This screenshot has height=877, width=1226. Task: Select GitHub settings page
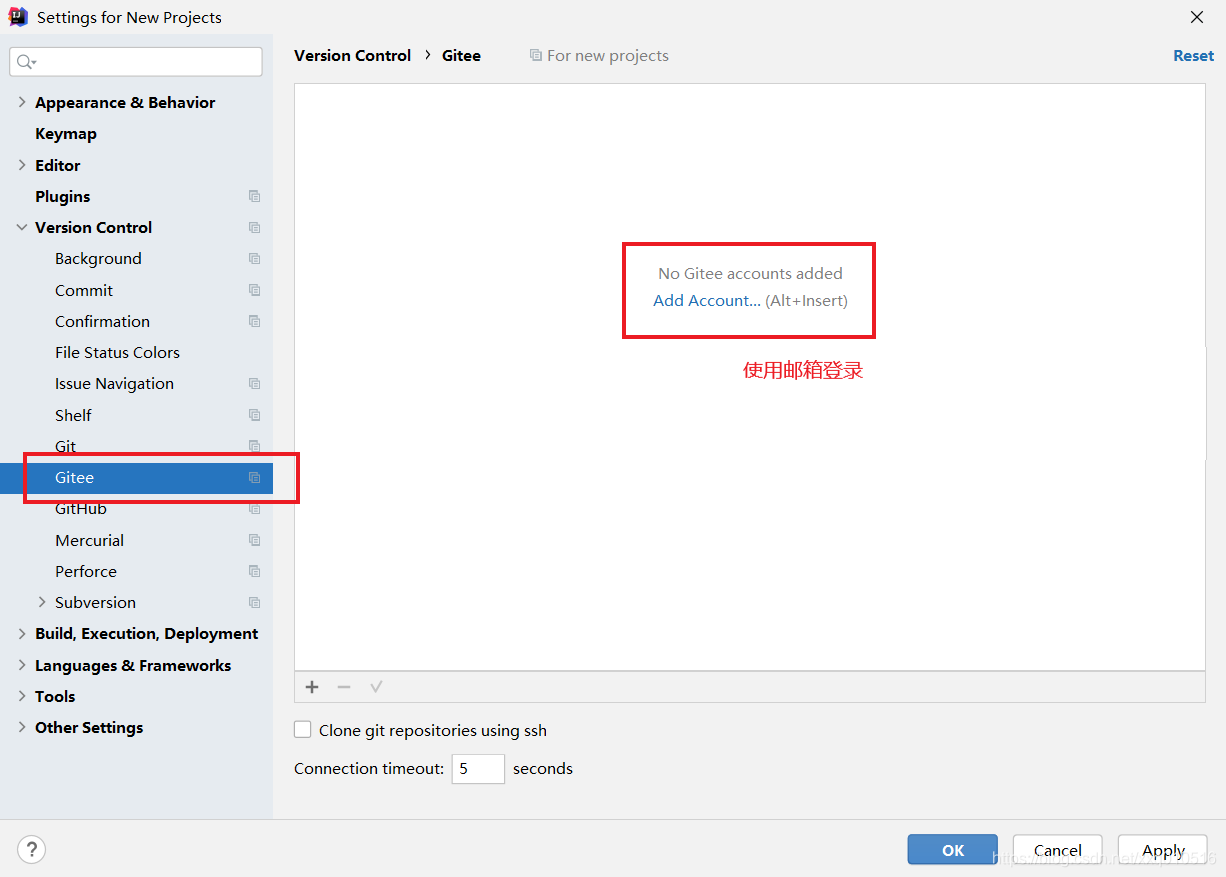(x=81, y=508)
